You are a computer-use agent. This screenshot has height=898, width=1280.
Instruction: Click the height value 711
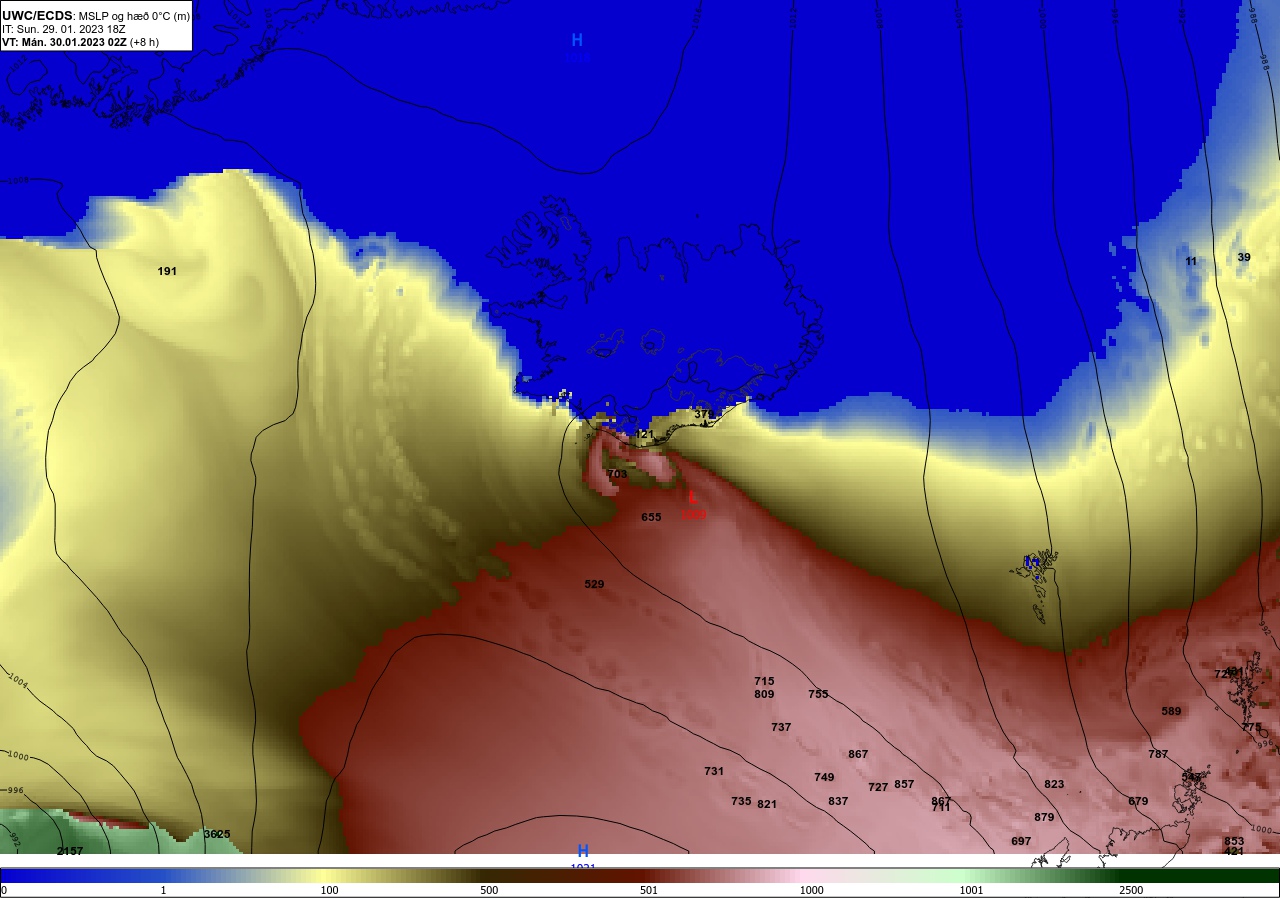(x=941, y=807)
